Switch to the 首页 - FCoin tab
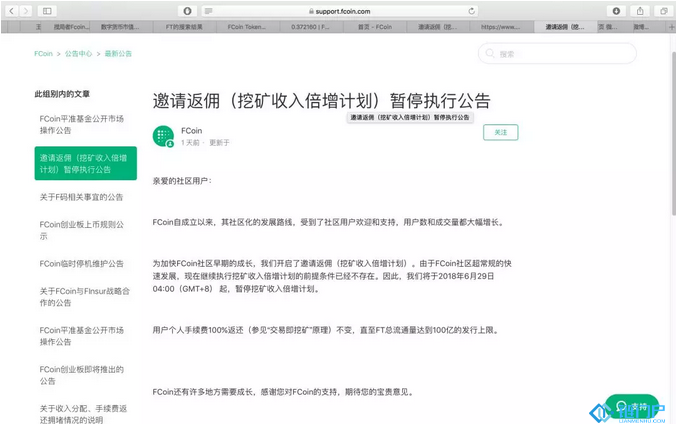The height and width of the screenshot is (431, 676). [x=373, y=27]
